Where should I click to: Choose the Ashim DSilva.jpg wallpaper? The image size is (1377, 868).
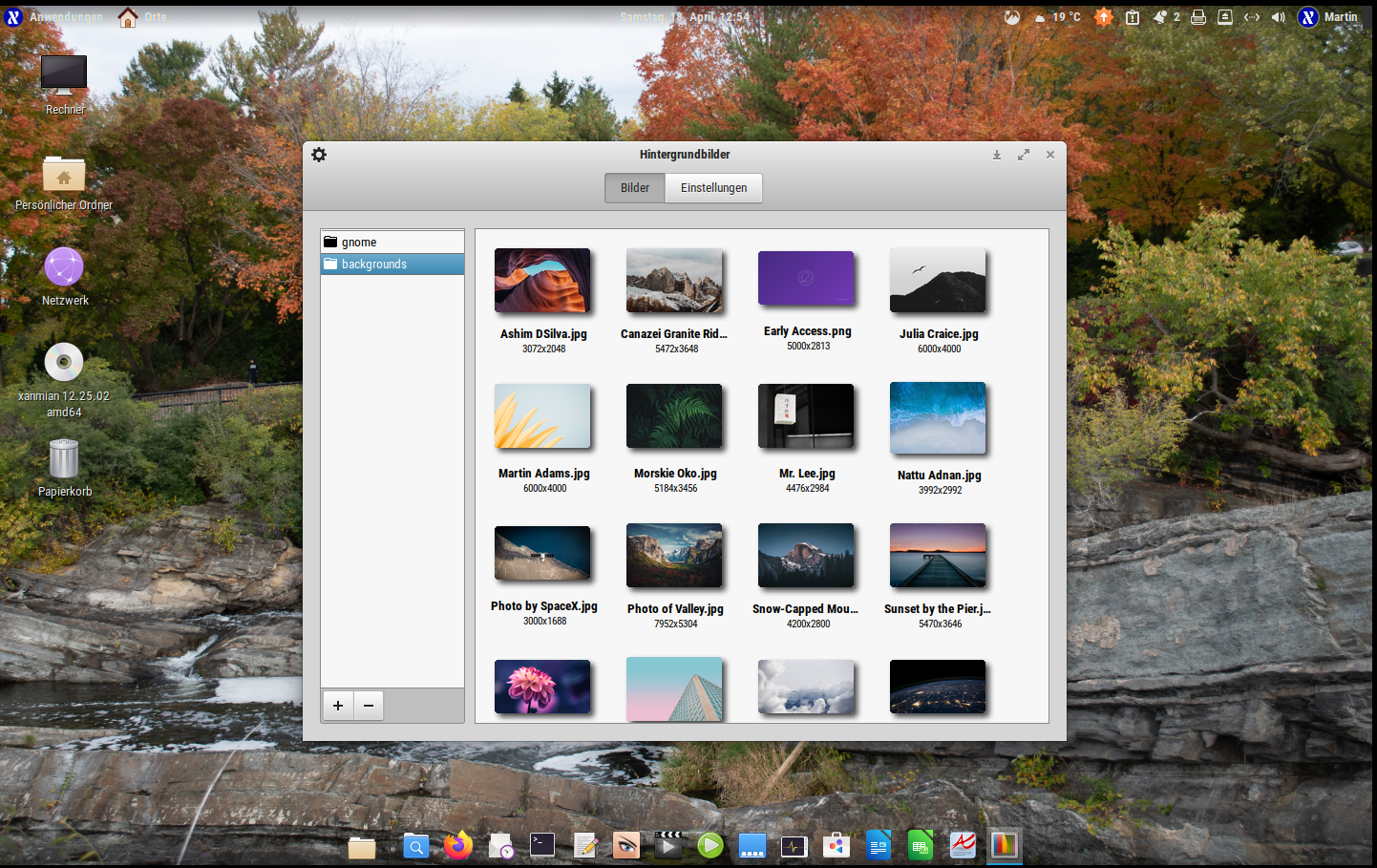point(542,281)
